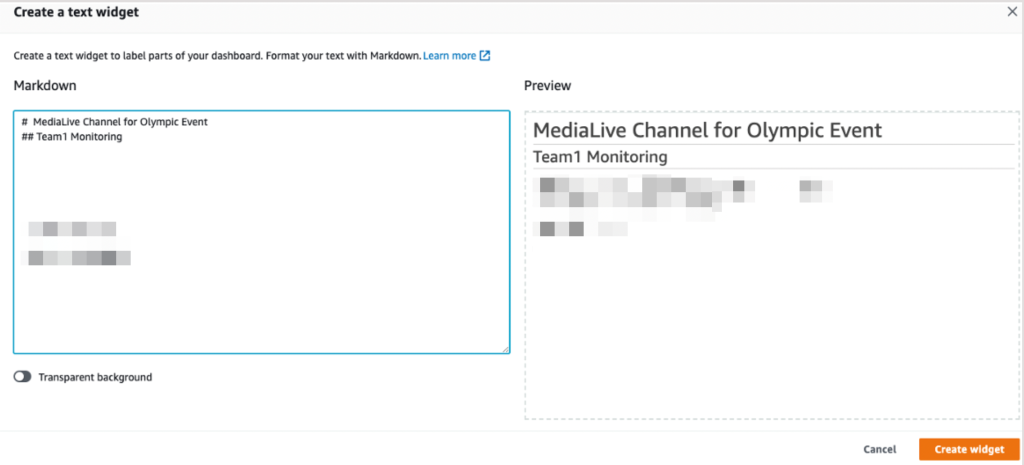Click the preview heading 'MediaLive Channel for Olympic Event'
The width and height of the screenshot is (1024, 465).
(x=707, y=130)
